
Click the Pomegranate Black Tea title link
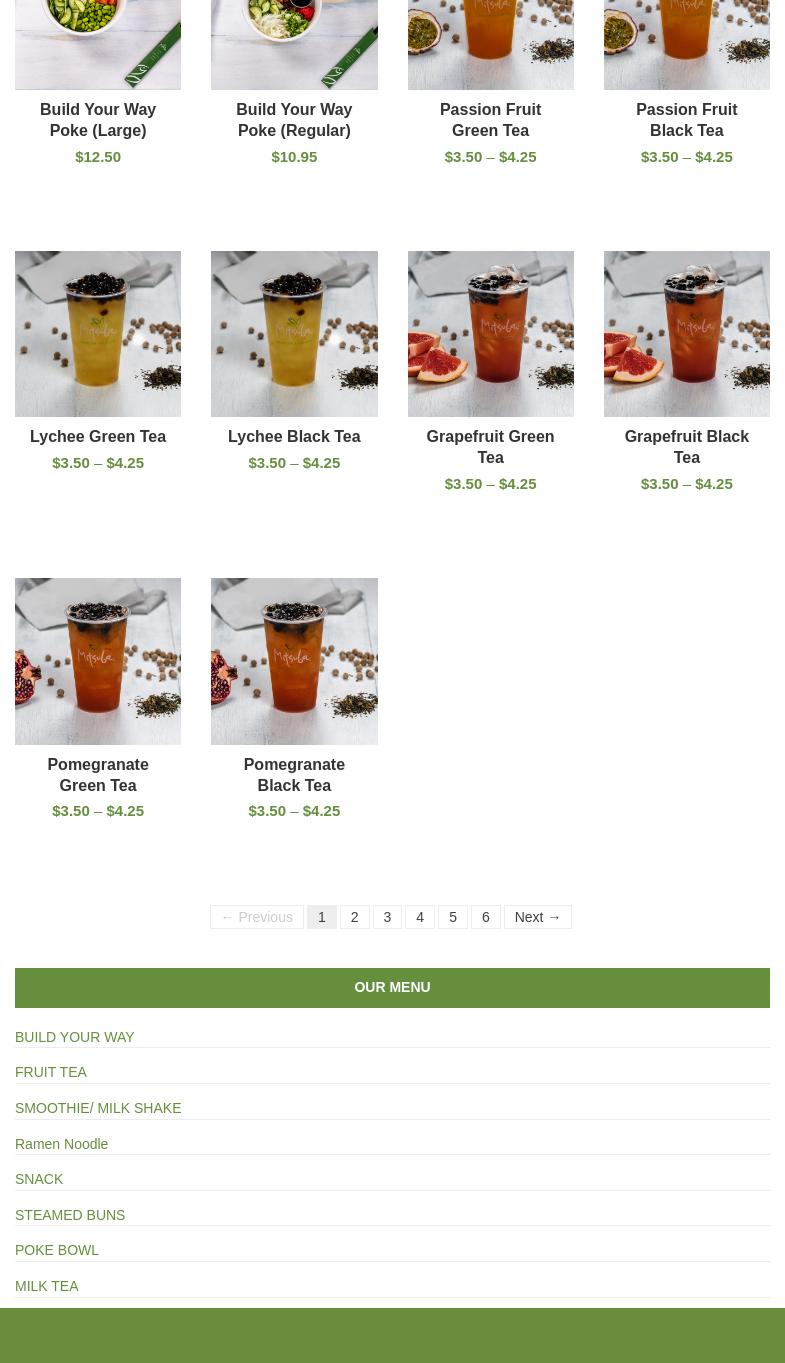tap(294, 774)
